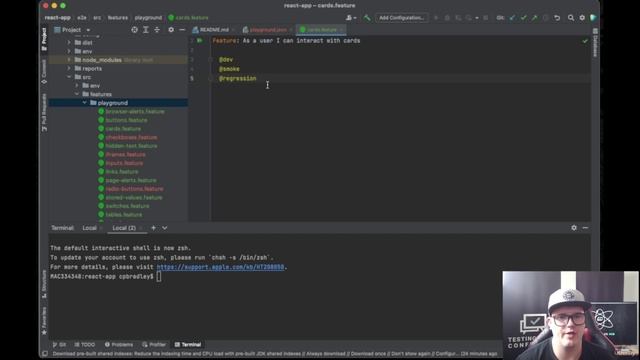Open Search Everywhere magnifier icon
Image resolution: width=640 pixels, height=360 pixels.
(x=571, y=18)
